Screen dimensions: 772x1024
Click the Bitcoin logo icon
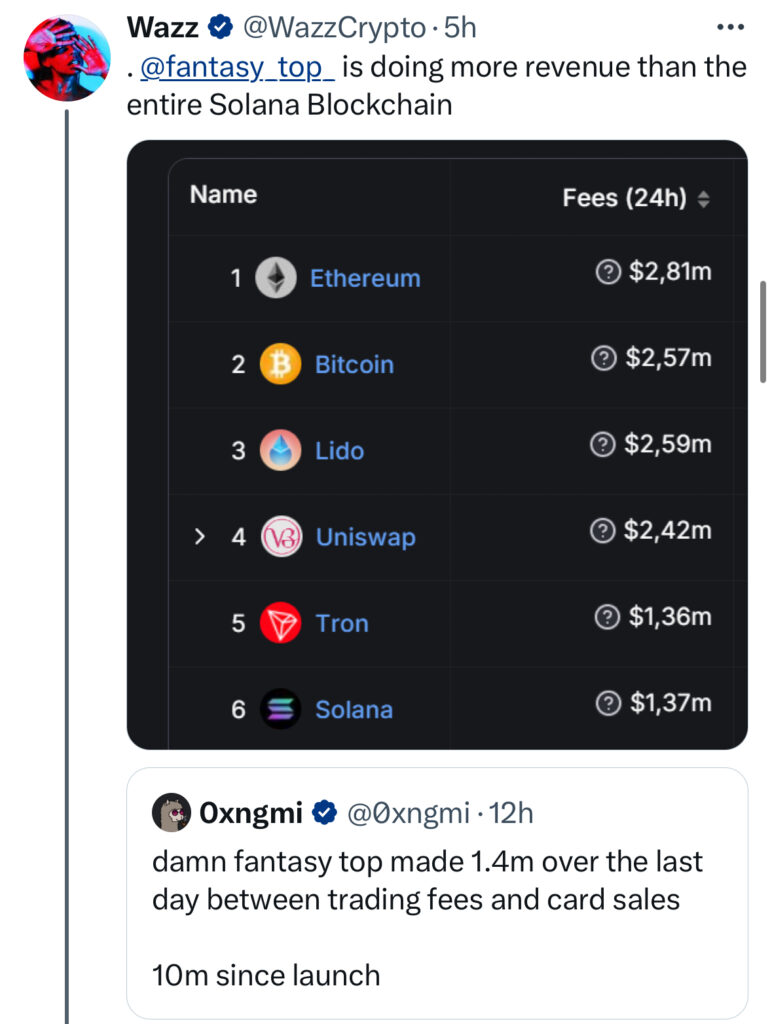point(280,364)
